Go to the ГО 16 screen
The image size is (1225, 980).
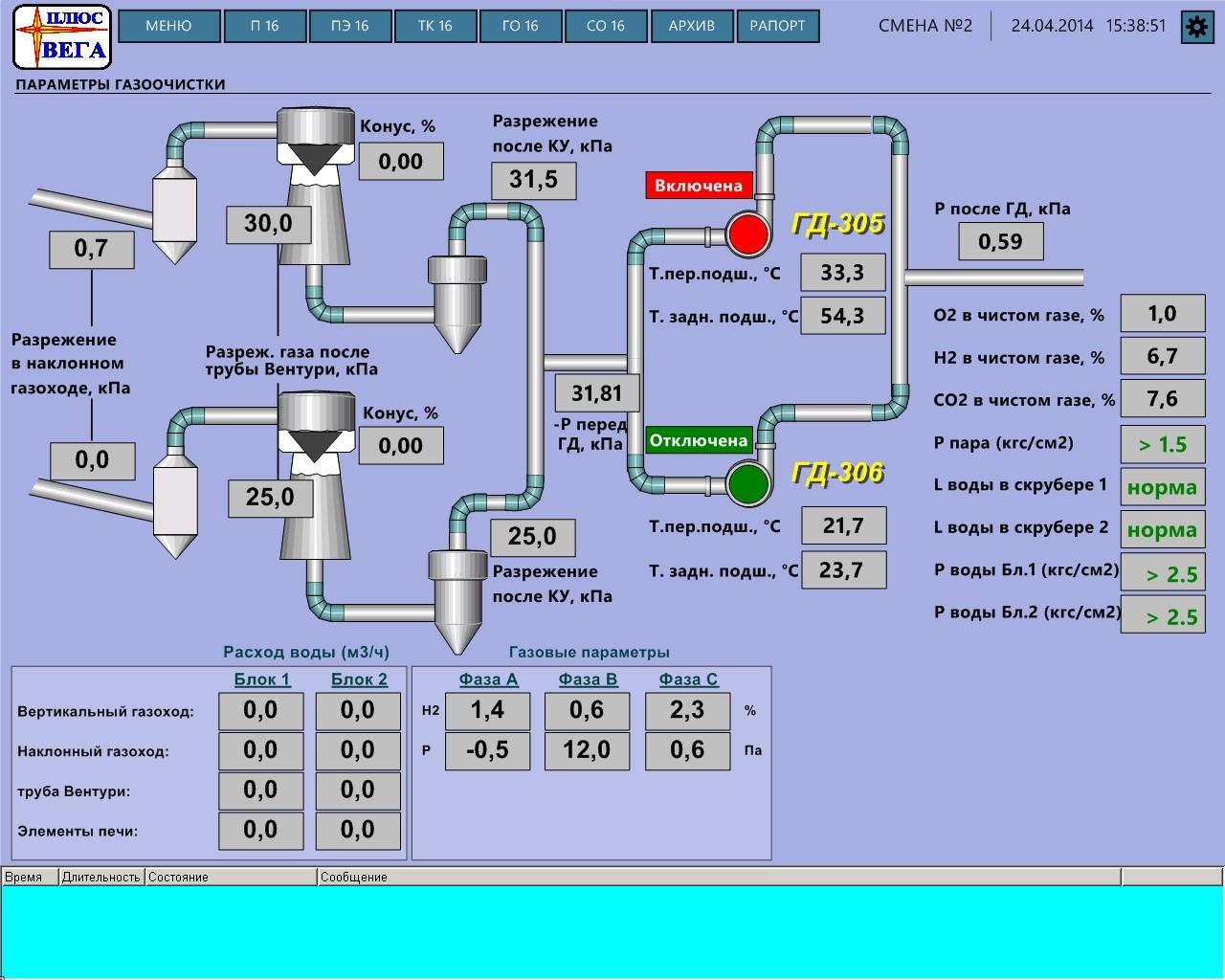tap(520, 26)
